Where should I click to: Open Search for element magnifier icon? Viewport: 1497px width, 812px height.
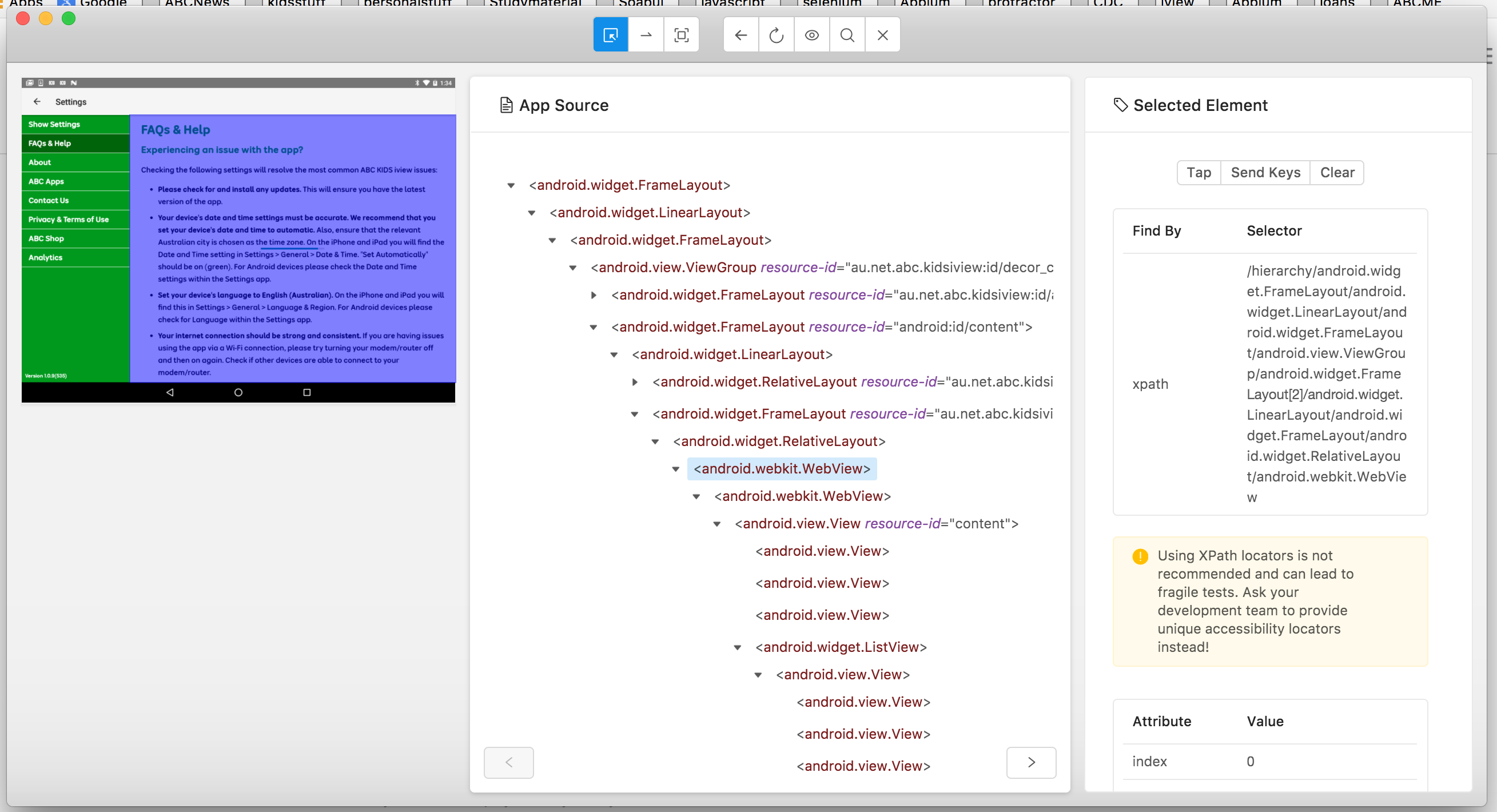847,35
